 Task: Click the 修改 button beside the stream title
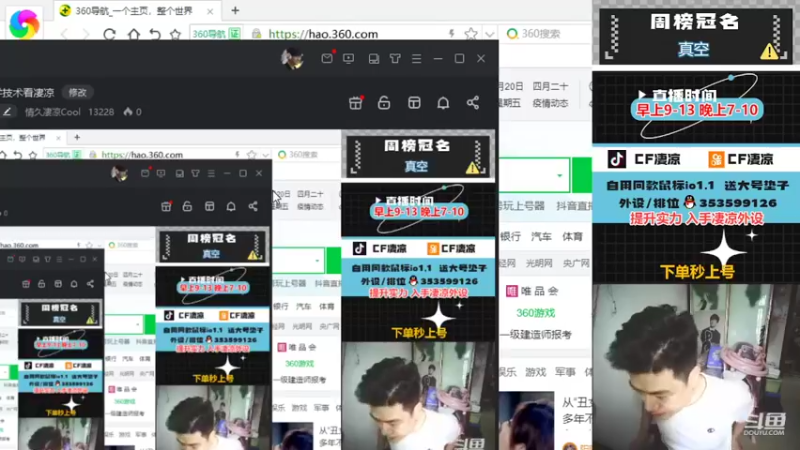coord(78,92)
